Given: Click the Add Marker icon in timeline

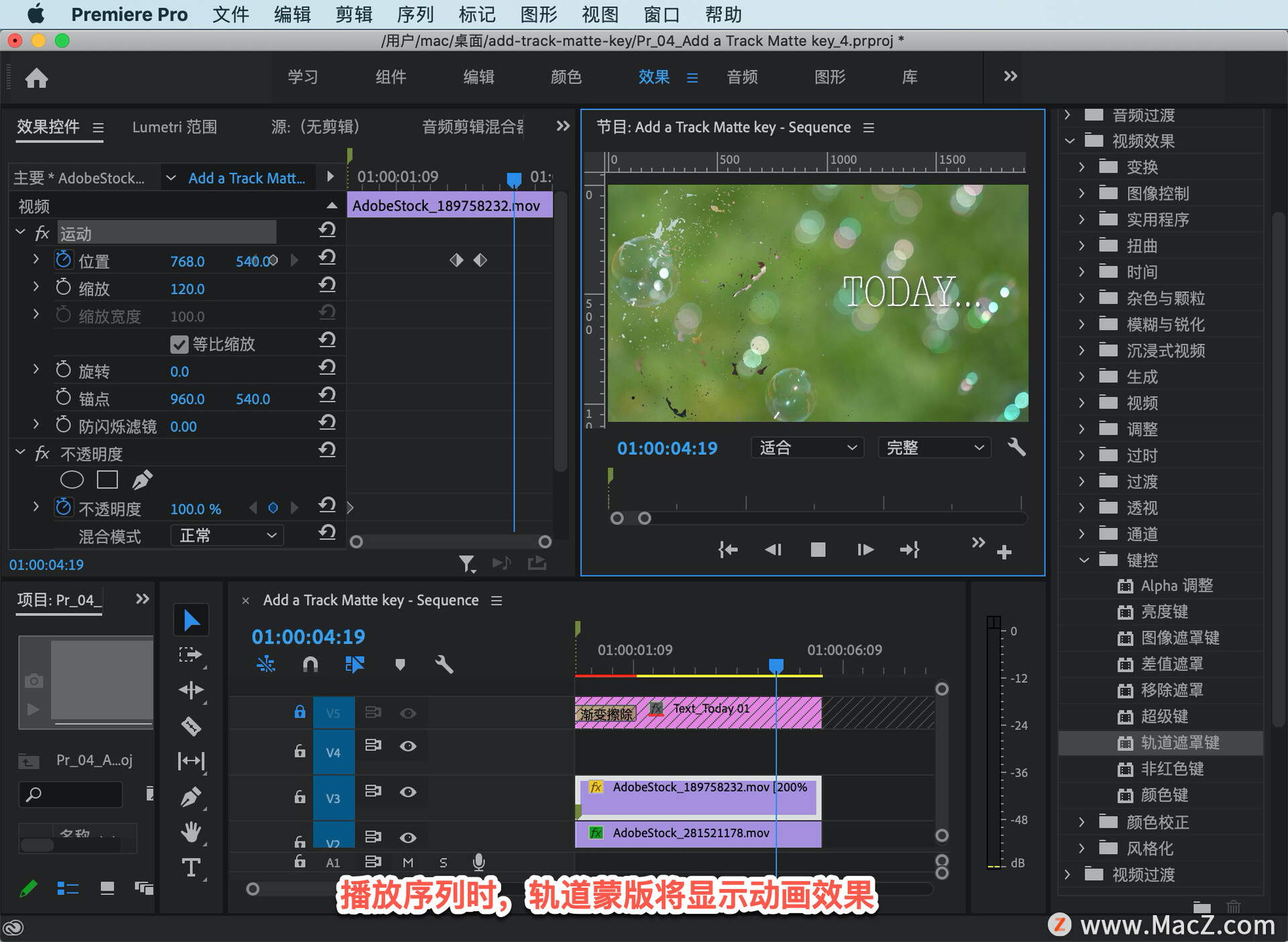Looking at the screenshot, I should pyautogui.click(x=400, y=664).
